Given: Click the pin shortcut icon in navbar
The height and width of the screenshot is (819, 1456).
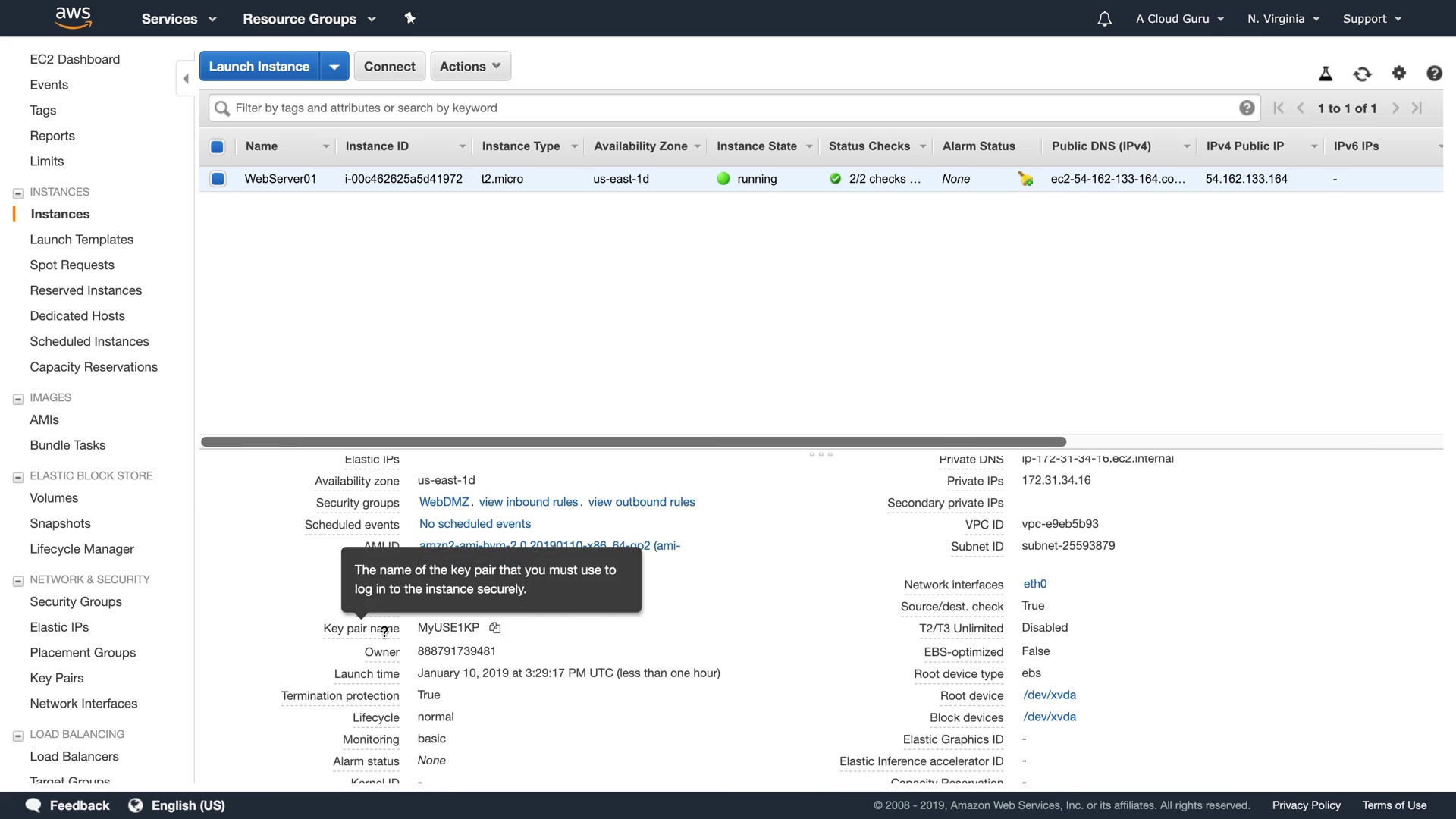Looking at the screenshot, I should [x=410, y=18].
